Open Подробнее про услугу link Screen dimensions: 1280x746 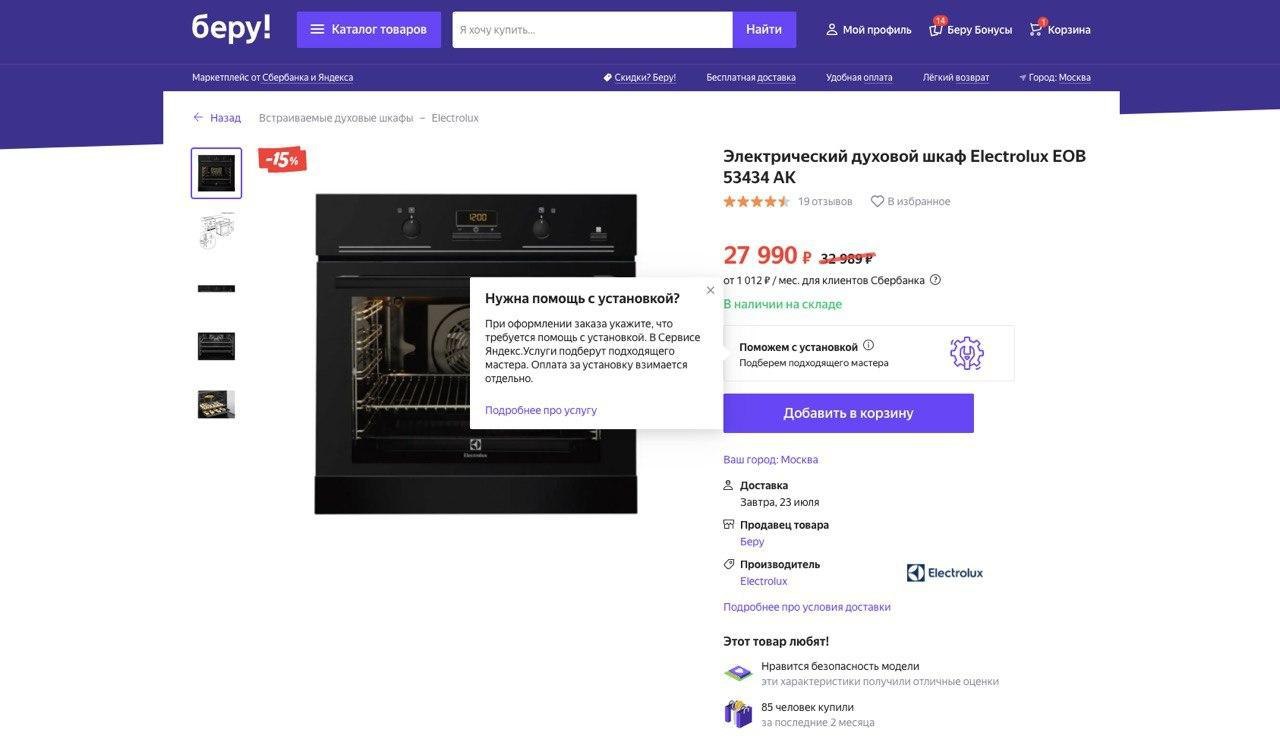click(541, 410)
